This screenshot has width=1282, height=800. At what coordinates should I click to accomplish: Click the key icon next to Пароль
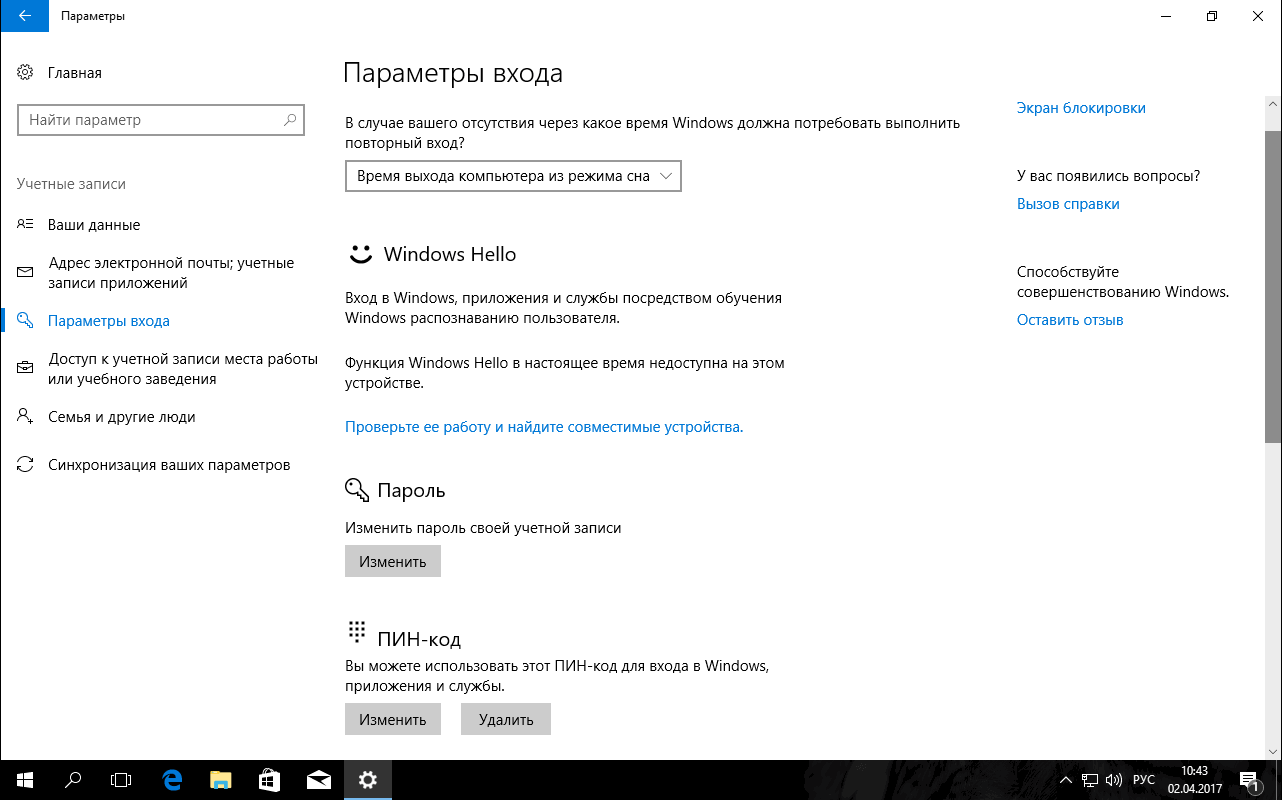(357, 490)
